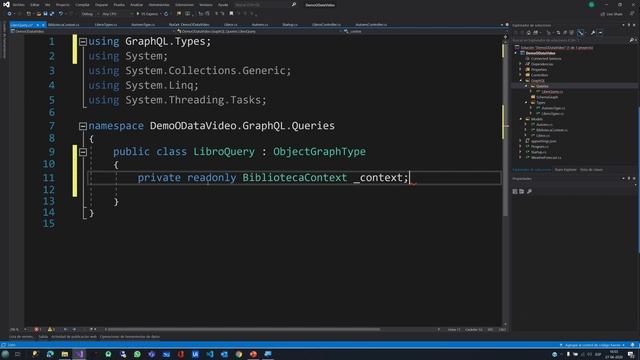Click the Home icon in Solution Explorer toolbar
The image size is (640, 360).
529,33
